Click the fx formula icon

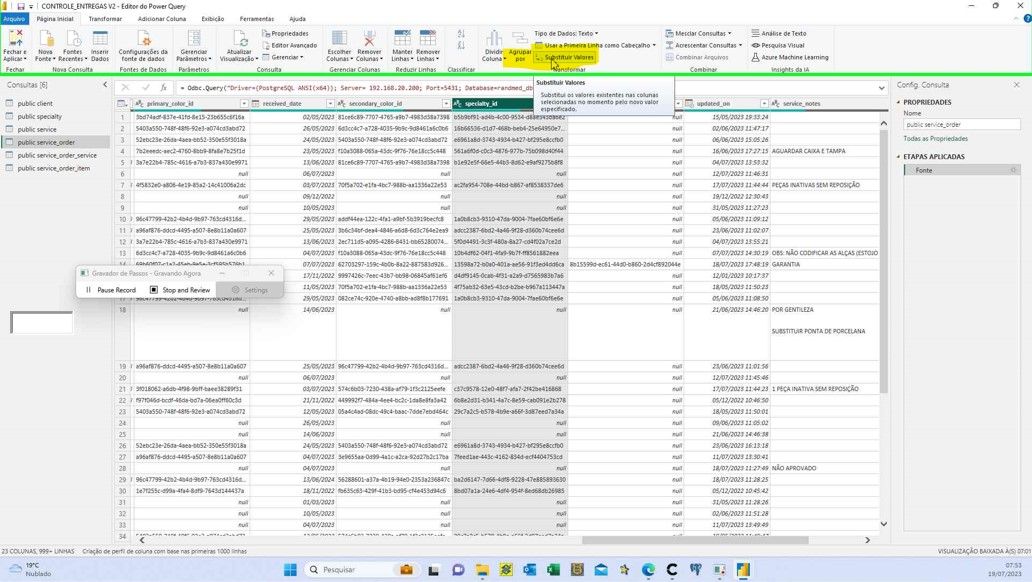(x=164, y=87)
